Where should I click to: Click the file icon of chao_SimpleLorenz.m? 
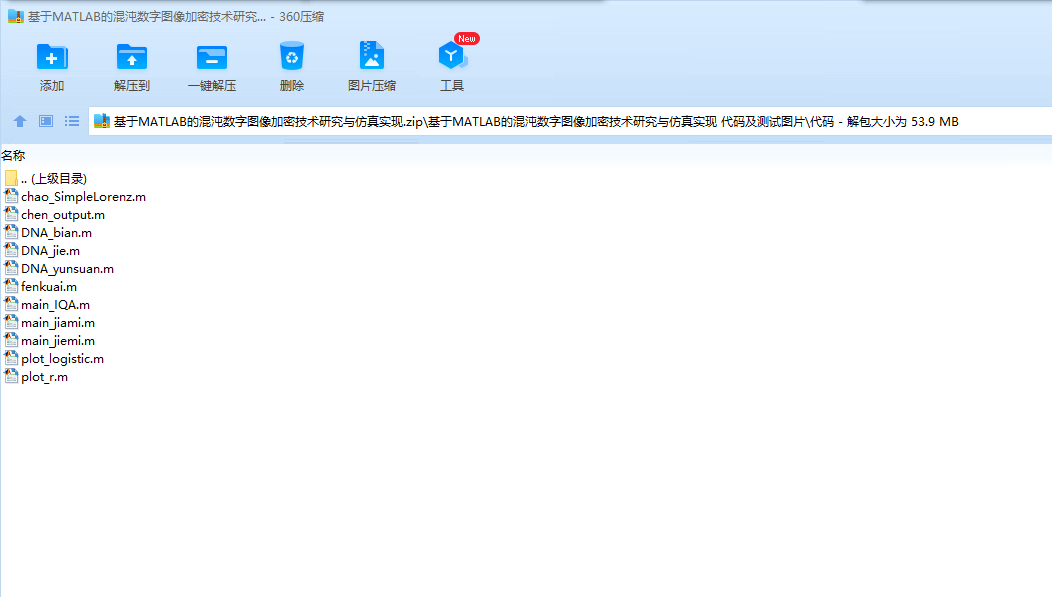11,196
